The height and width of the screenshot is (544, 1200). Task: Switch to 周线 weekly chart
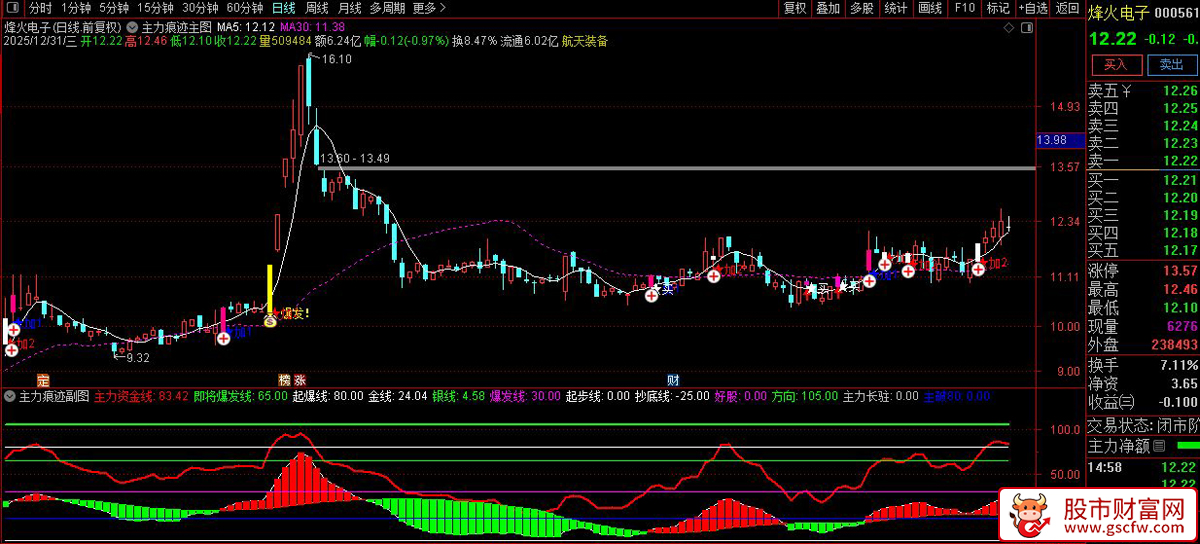(x=317, y=8)
